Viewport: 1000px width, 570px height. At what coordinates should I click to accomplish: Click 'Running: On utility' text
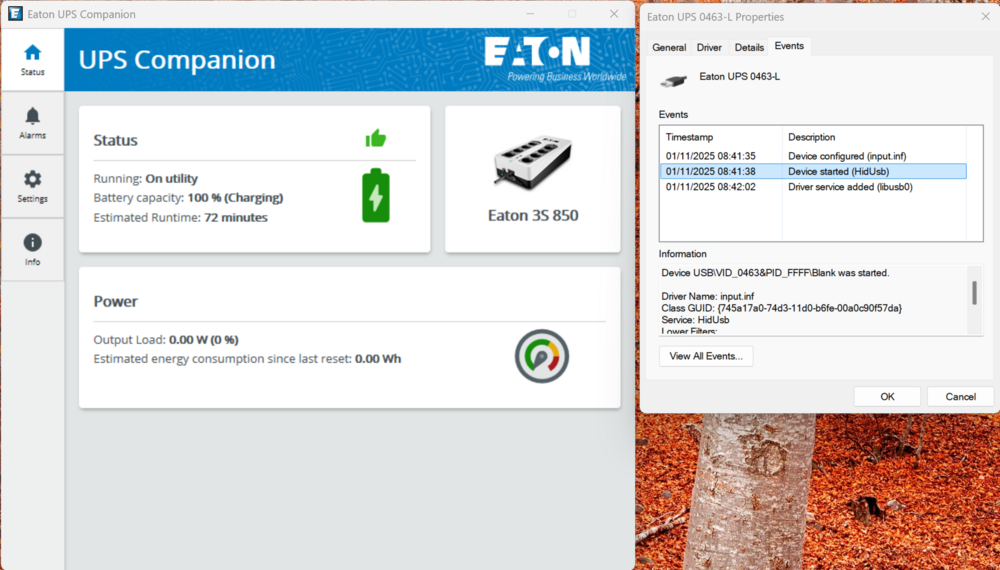tap(145, 179)
